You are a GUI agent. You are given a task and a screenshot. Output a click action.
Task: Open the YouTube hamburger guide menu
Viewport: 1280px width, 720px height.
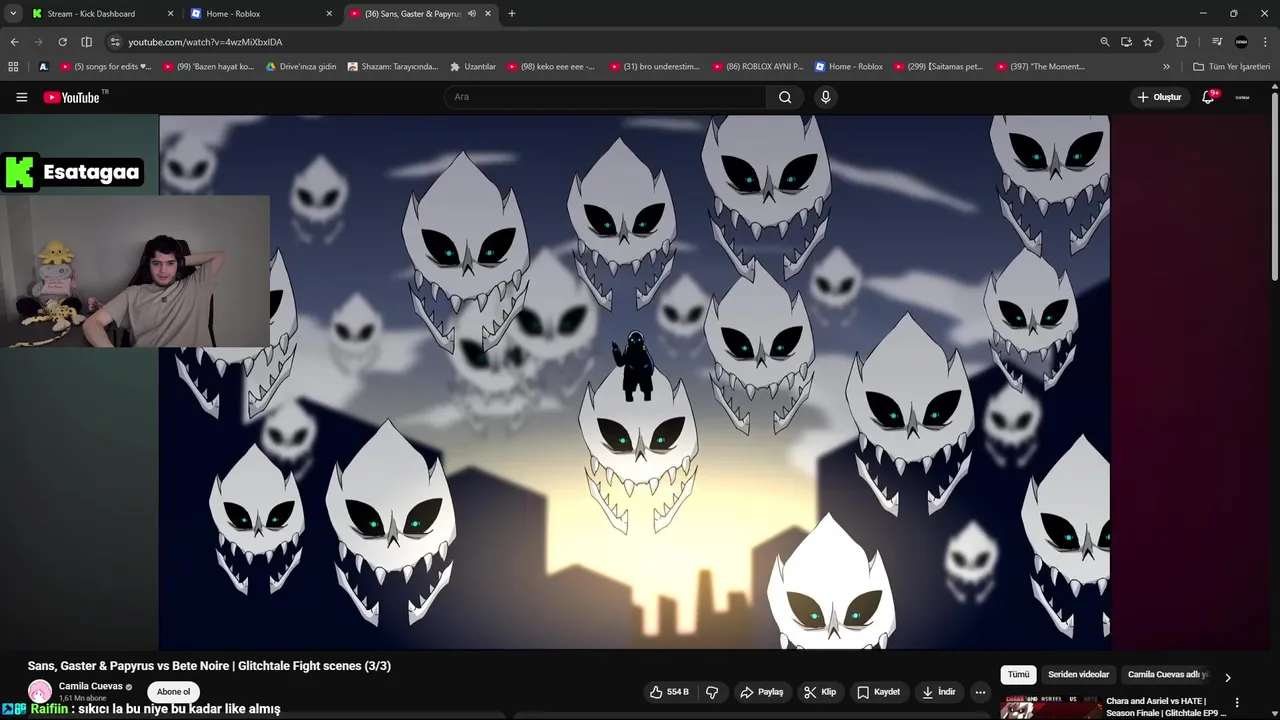coord(21,97)
